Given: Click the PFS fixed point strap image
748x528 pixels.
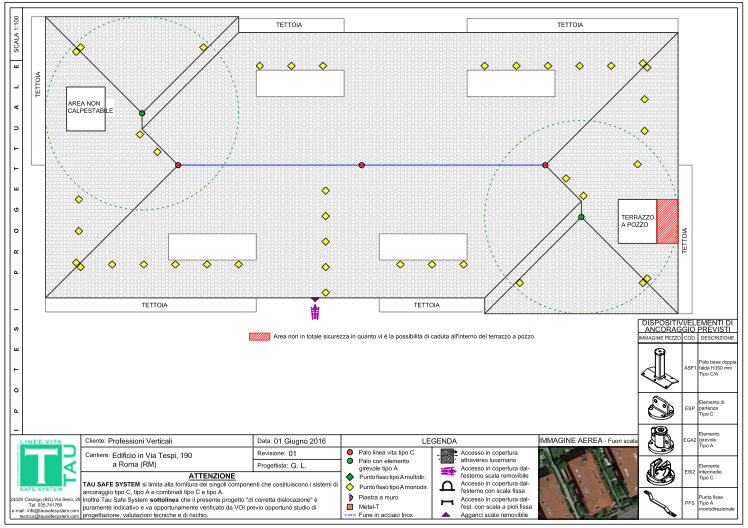Looking at the screenshot, I should click(660, 504).
